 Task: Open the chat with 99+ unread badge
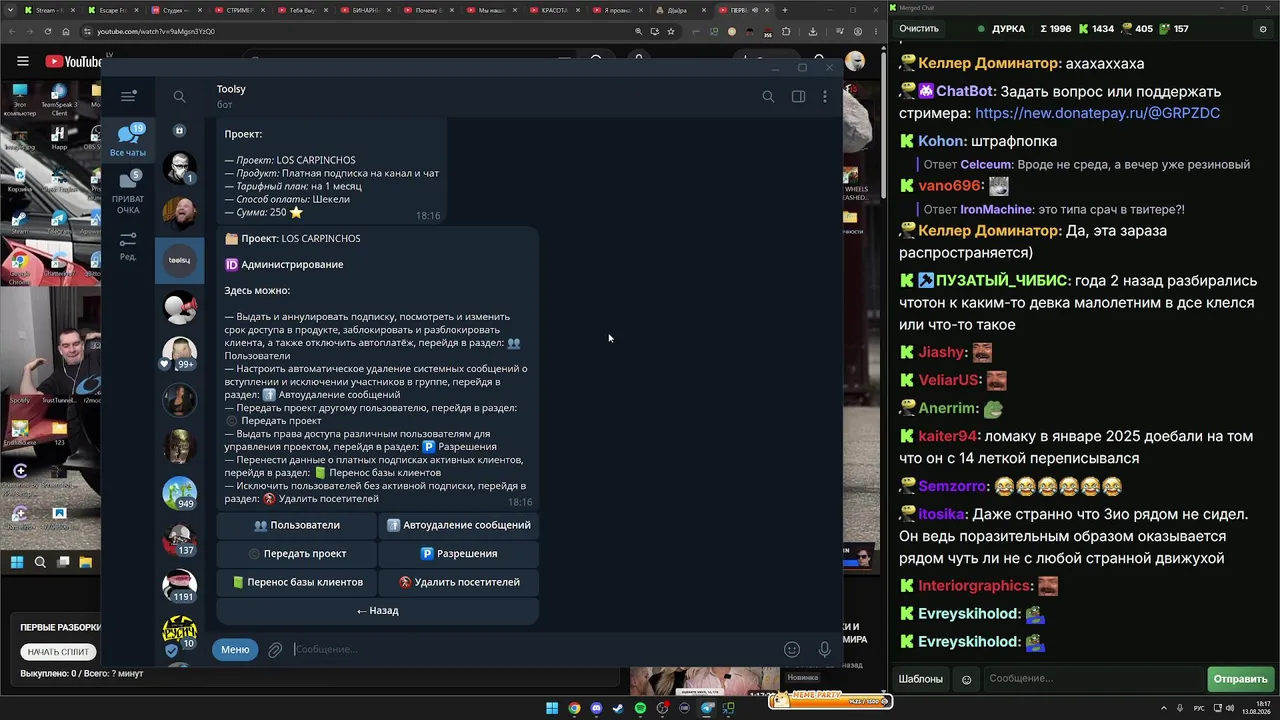[180, 353]
